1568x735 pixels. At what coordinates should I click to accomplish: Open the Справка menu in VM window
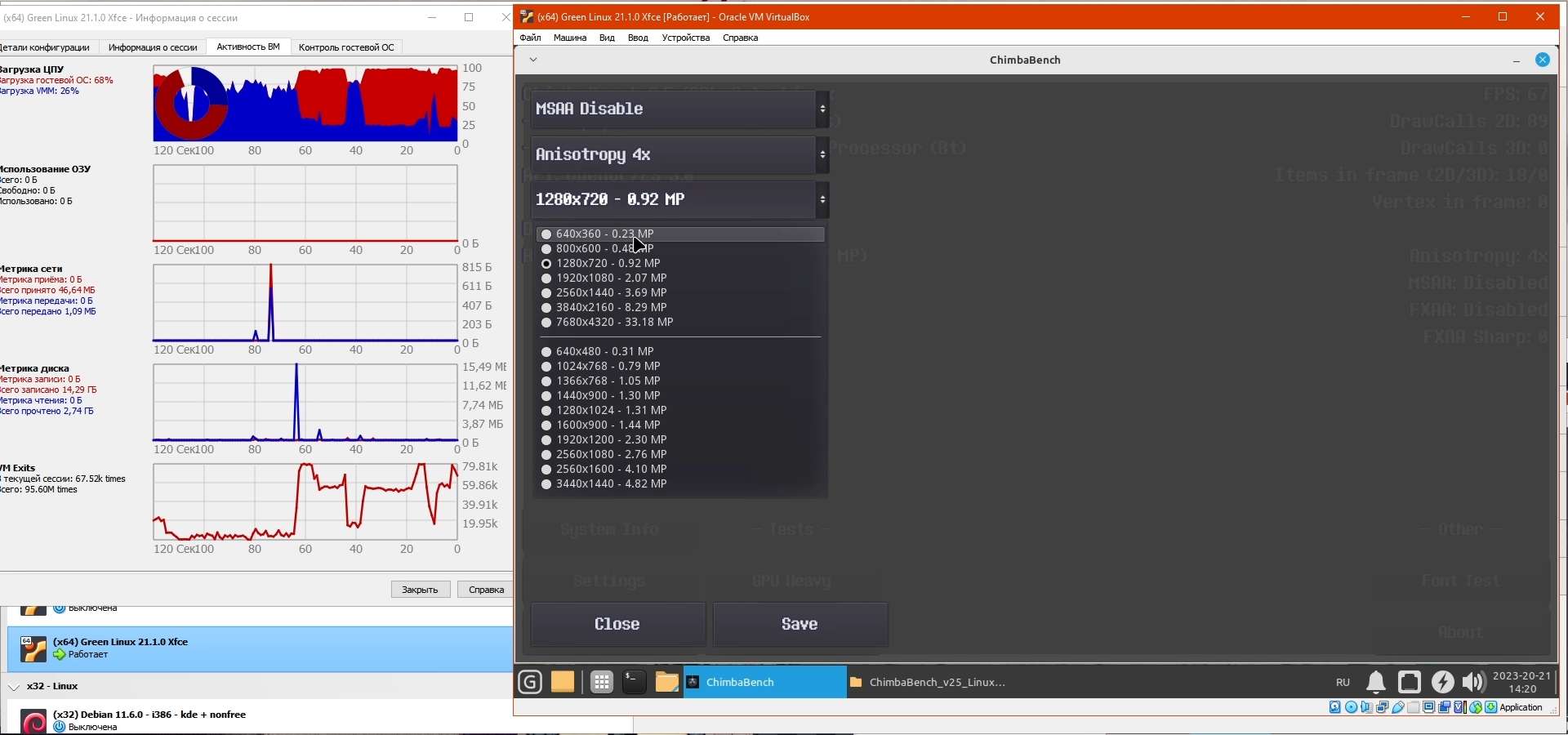click(740, 38)
